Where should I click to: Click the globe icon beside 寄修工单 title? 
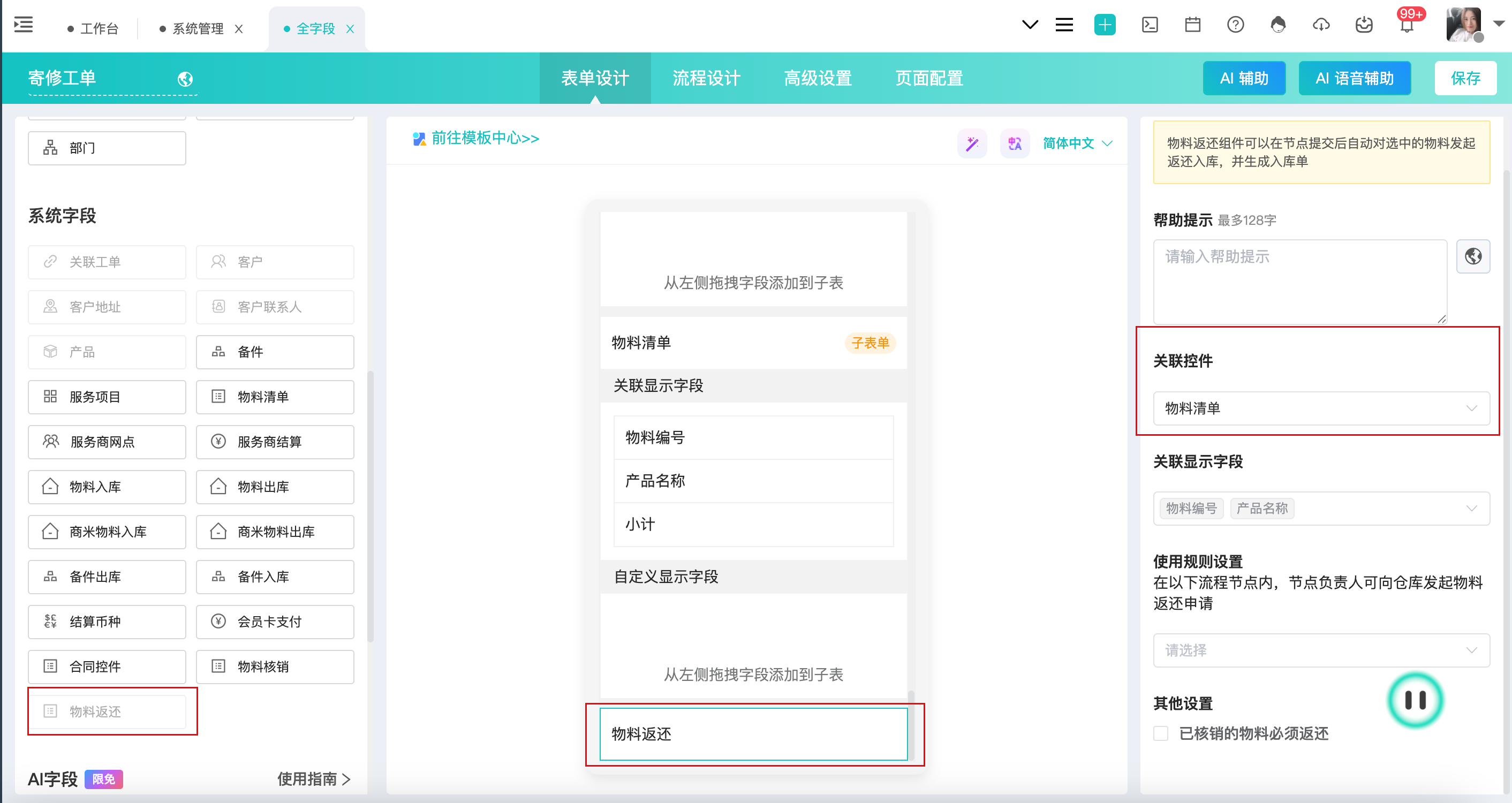click(185, 79)
